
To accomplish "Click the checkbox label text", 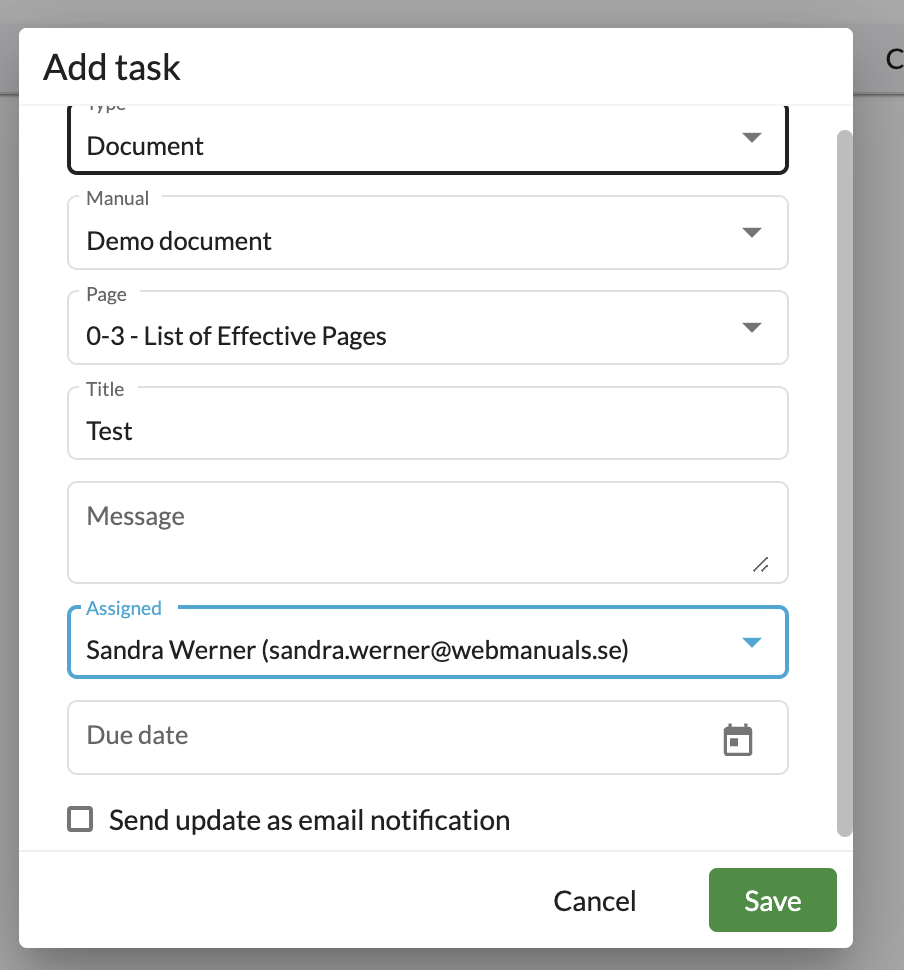I will (309, 819).
